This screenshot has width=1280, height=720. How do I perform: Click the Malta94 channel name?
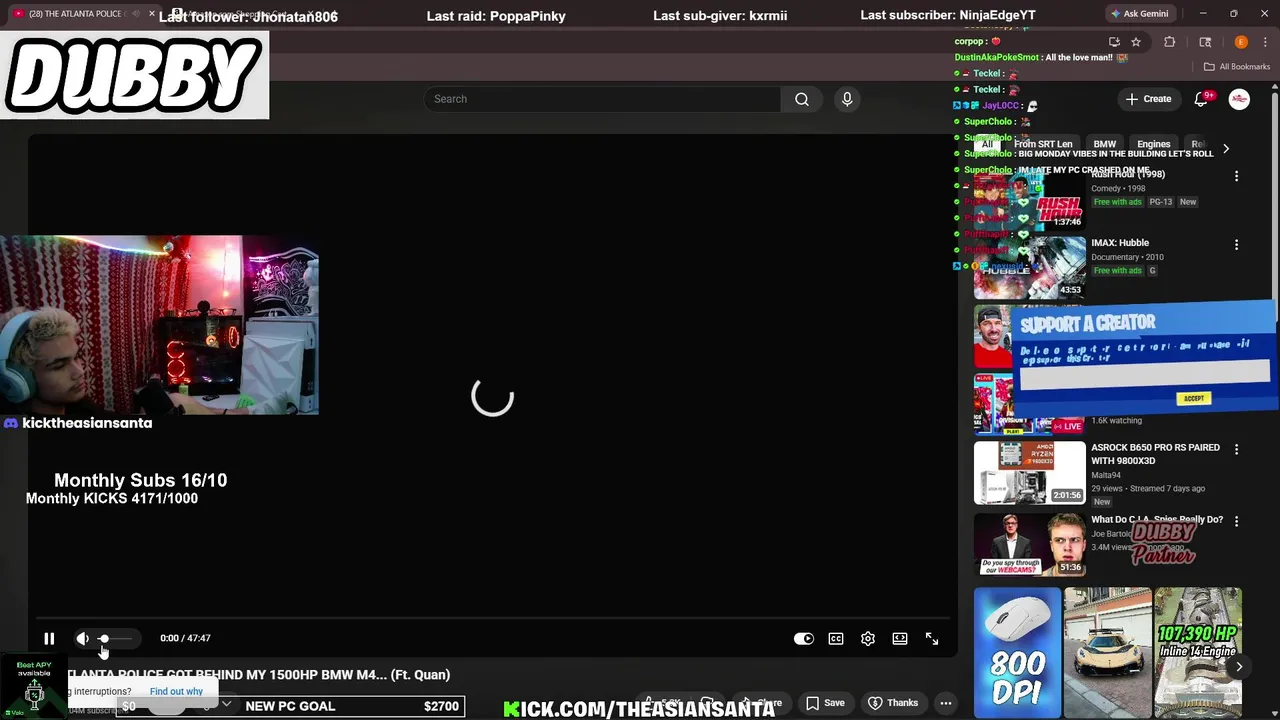[1106, 475]
